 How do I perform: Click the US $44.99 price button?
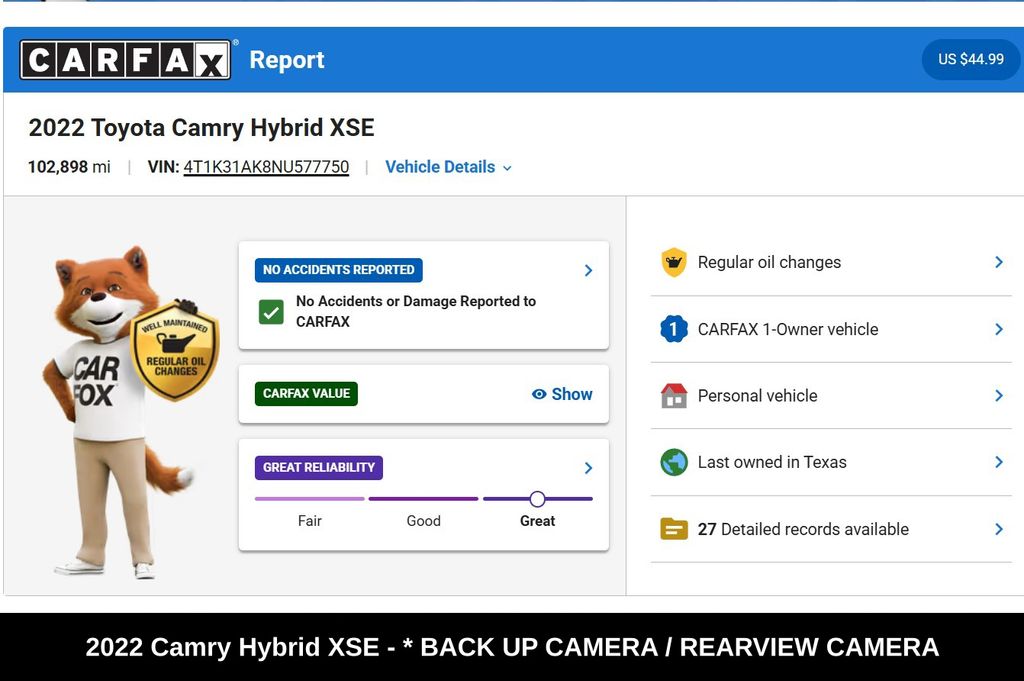(970, 59)
